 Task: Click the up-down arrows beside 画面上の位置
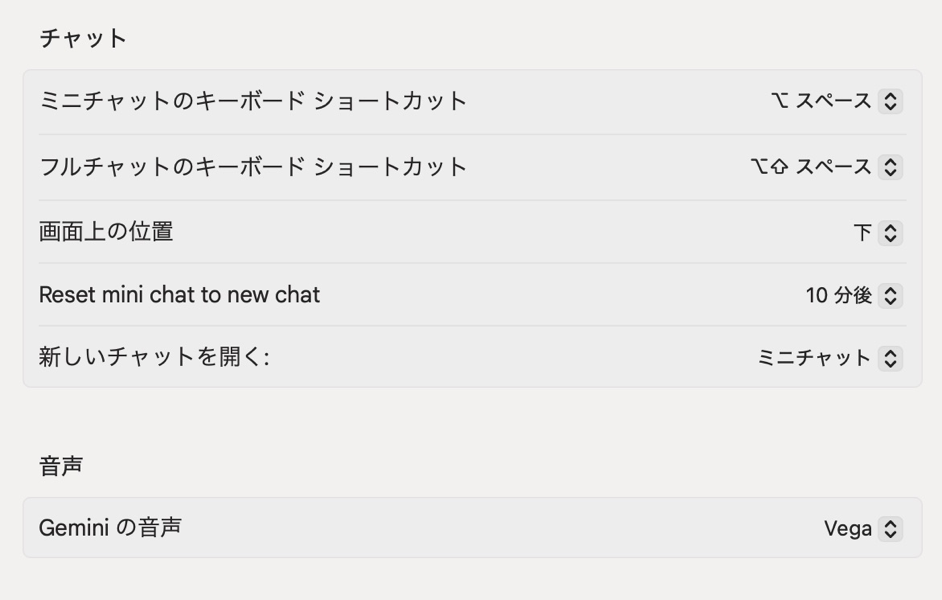[890, 233]
